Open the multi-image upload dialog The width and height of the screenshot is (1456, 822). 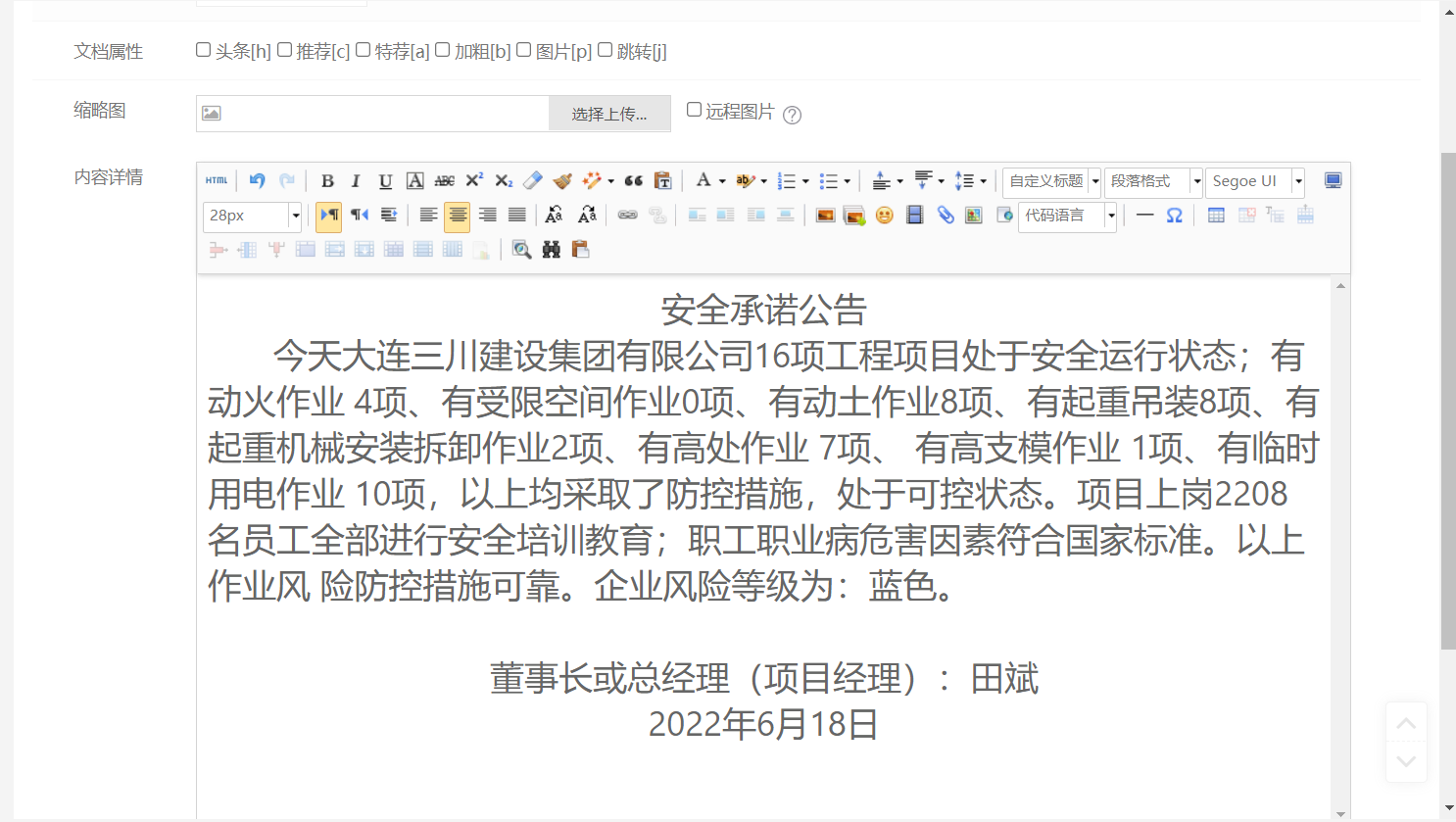tap(854, 216)
